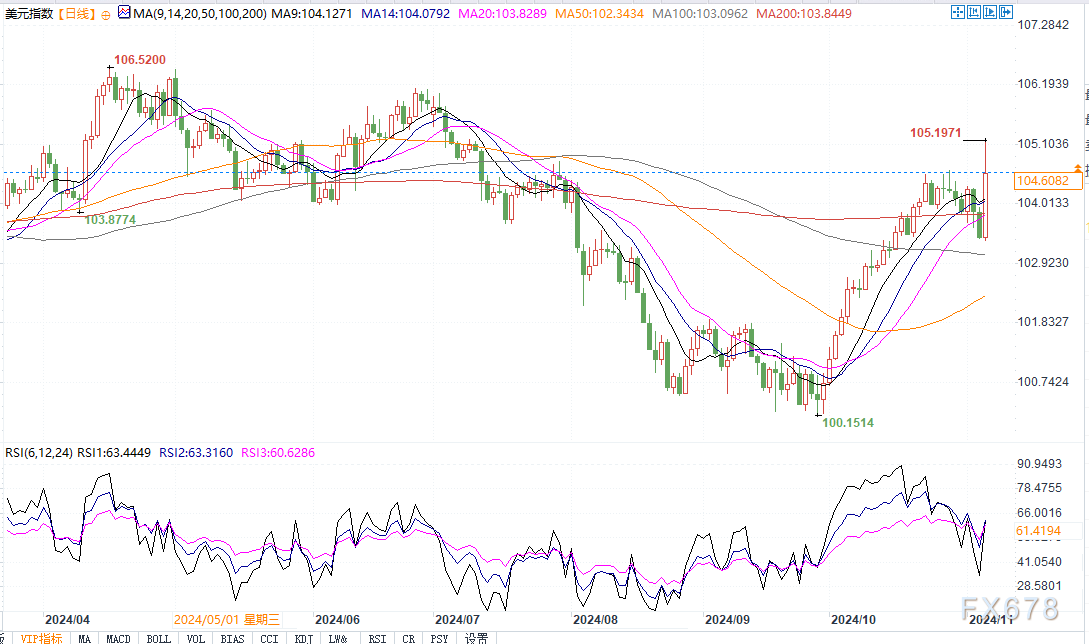Click the MA indicator chart icon

(x=124, y=13)
